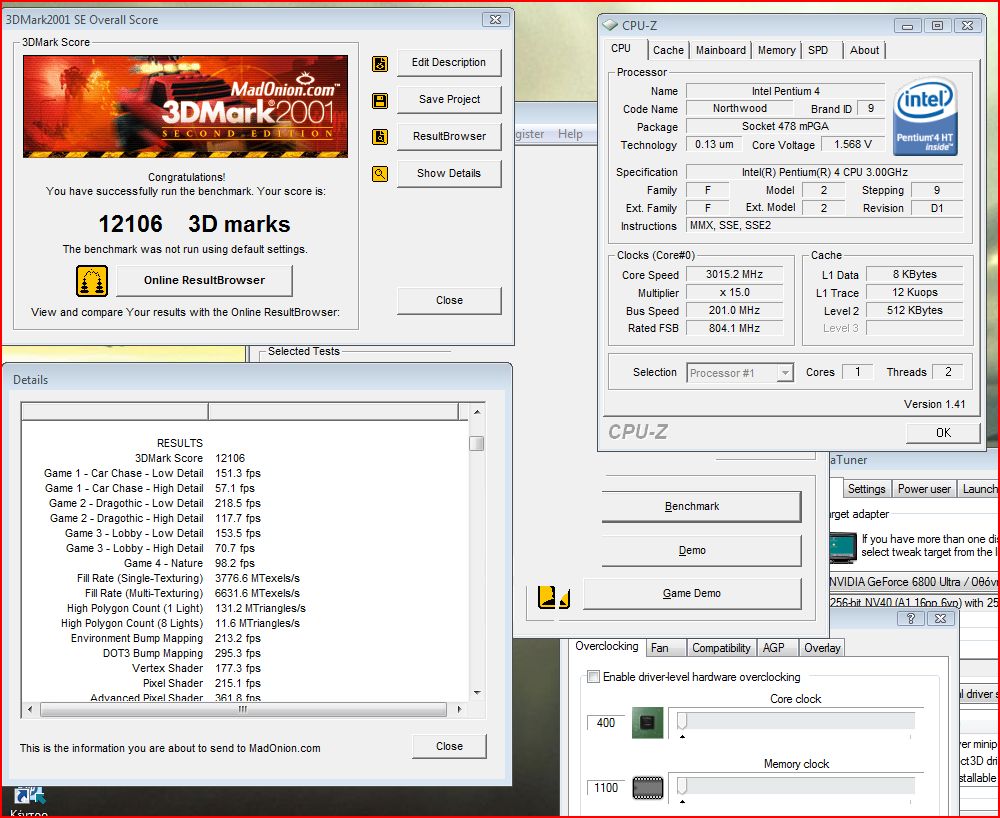Select the 'DOT3 Bump Mapping' result row
The height and width of the screenshot is (818, 1000).
pos(182,653)
